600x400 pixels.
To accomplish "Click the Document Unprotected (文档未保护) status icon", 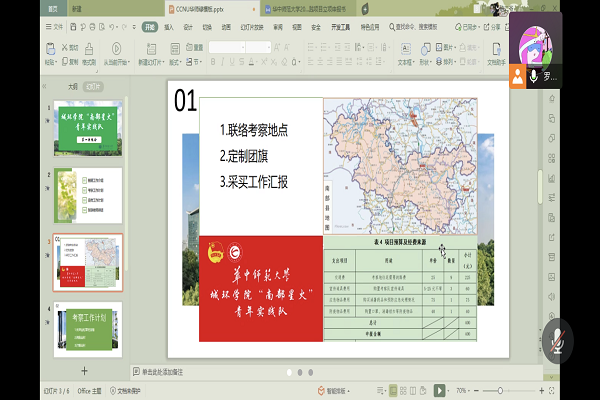I will coord(113,390).
